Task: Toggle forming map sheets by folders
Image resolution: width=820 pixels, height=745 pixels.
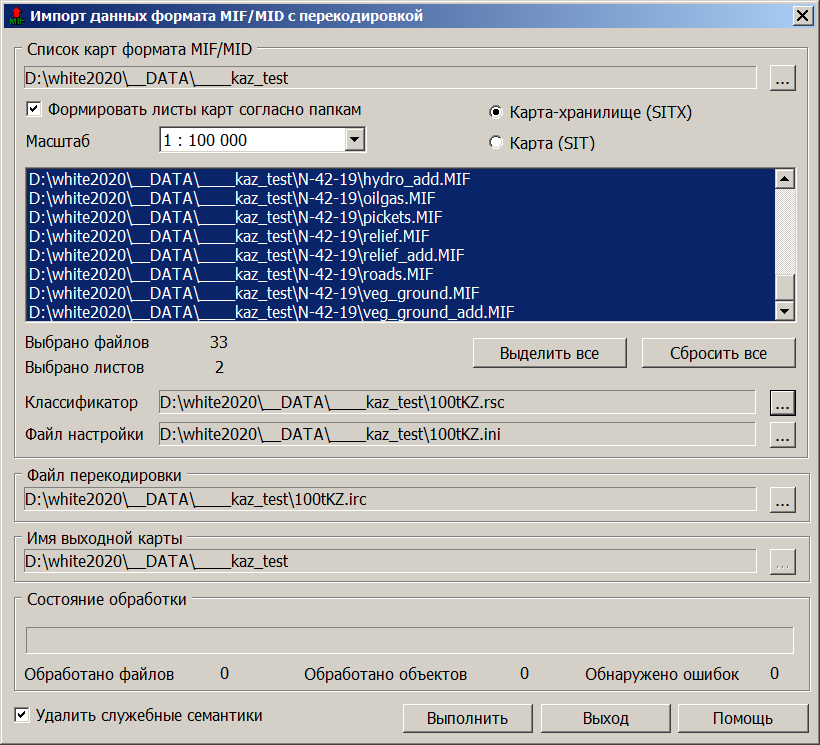Action: click(34, 109)
